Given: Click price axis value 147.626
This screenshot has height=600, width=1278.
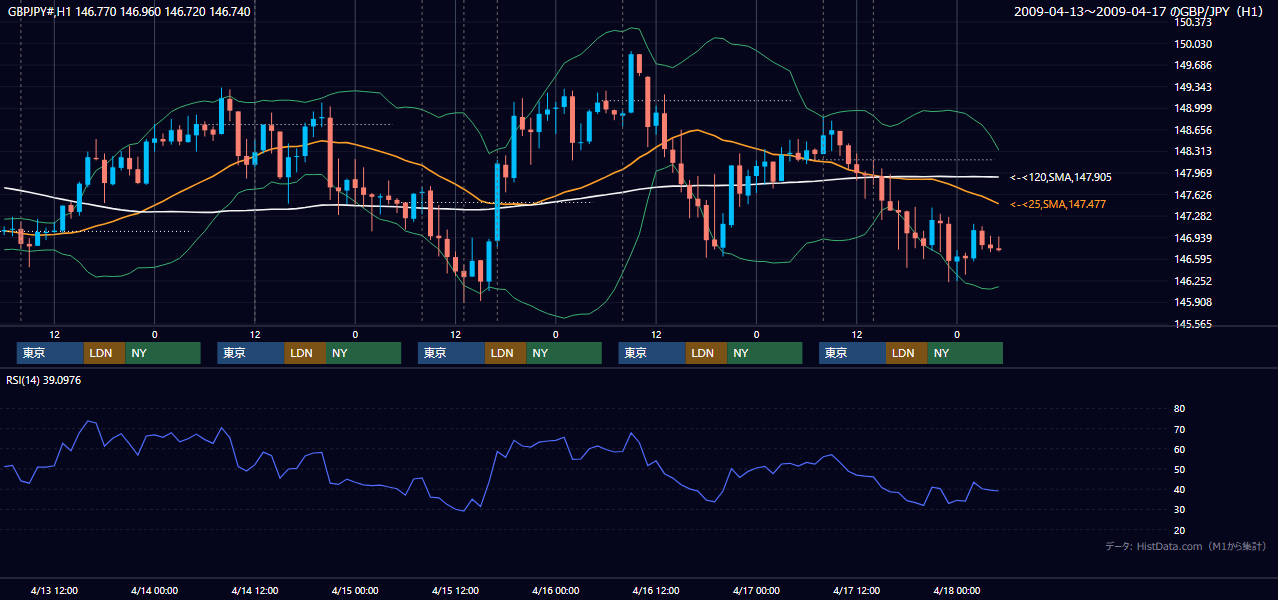Looking at the screenshot, I should tap(1193, 195).
